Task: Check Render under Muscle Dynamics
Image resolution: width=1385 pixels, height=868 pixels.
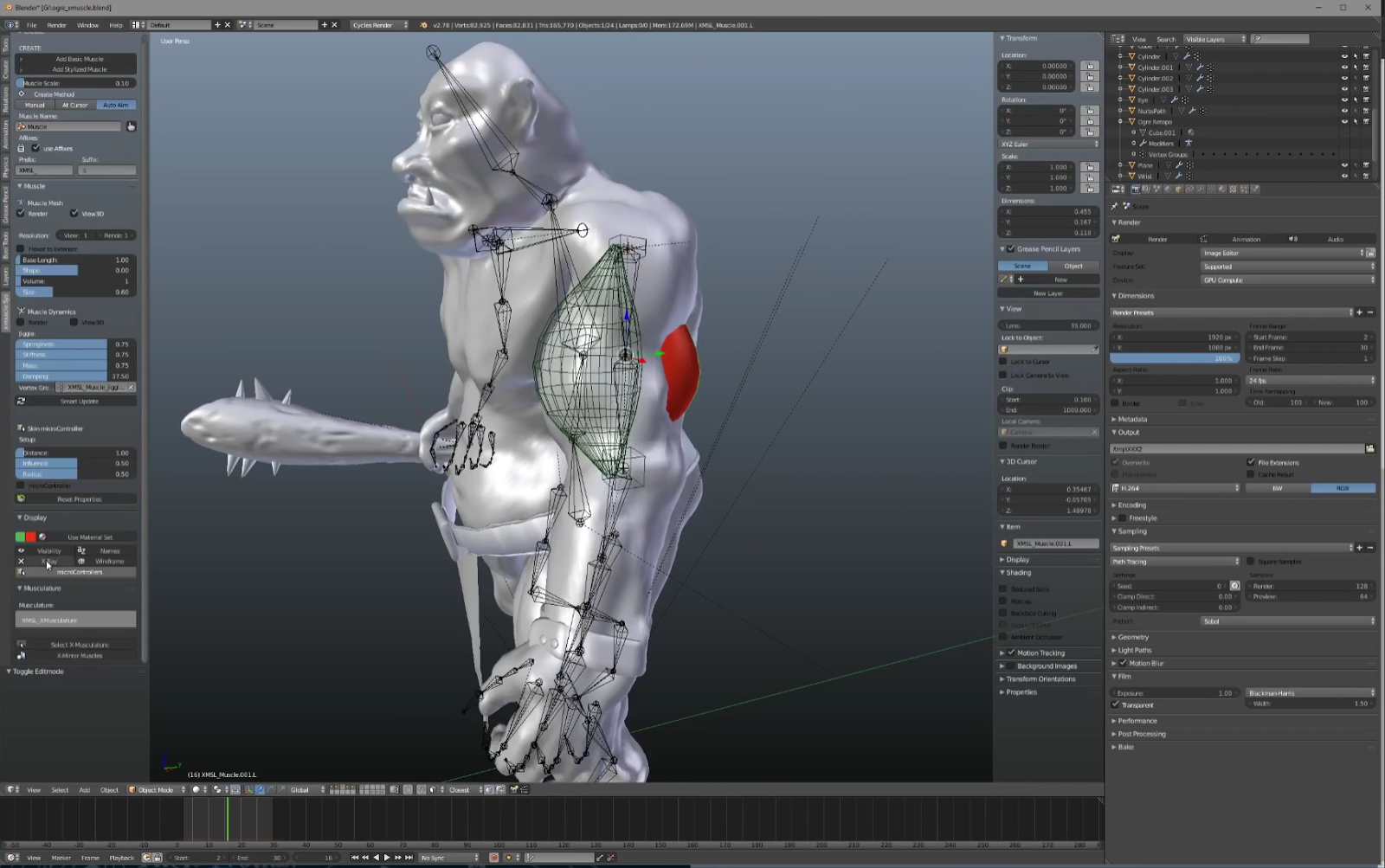Action: (x=21, y=321)
